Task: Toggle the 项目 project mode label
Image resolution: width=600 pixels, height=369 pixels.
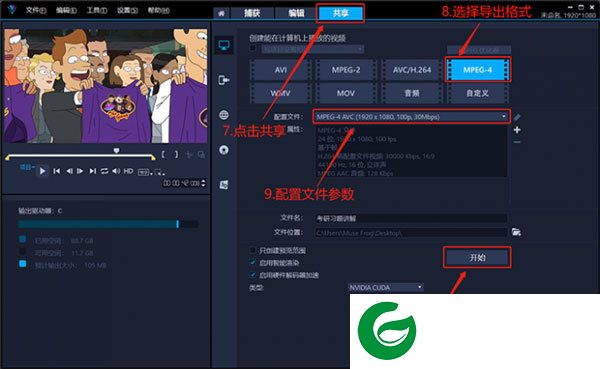Action: pos(26,168)
